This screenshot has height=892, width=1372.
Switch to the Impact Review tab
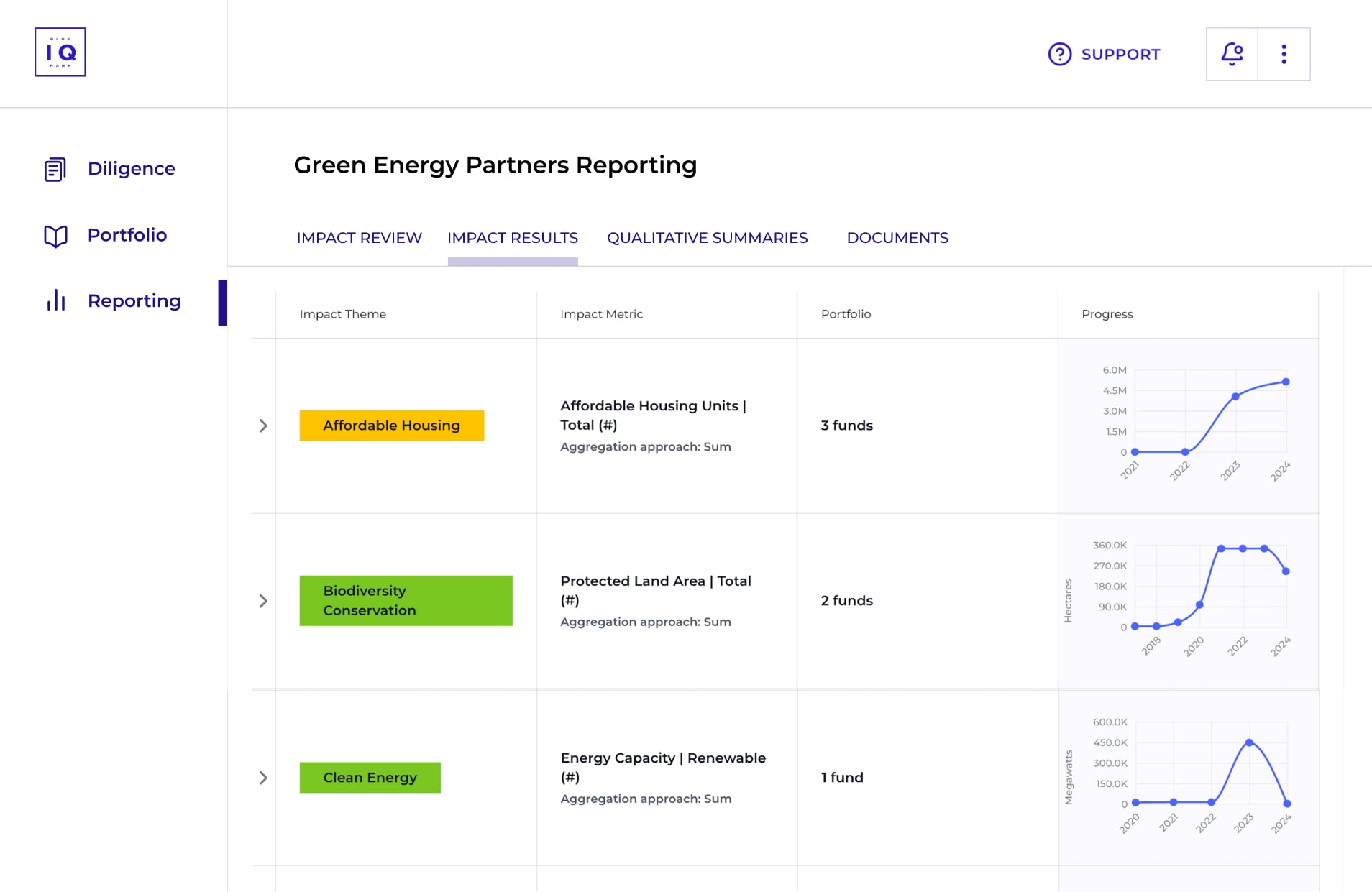pos(359,238)
